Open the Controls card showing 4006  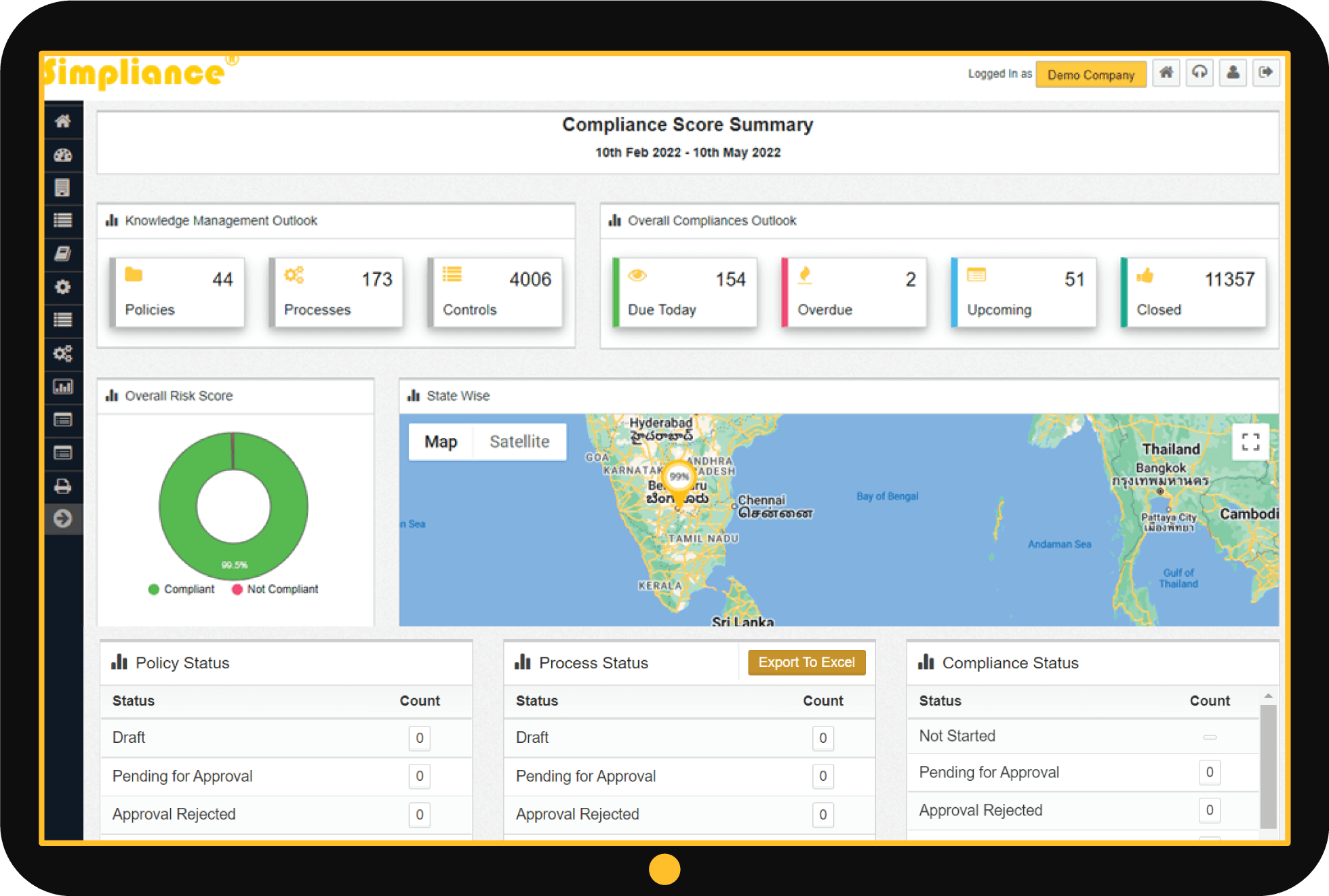[x=496, y=292]
